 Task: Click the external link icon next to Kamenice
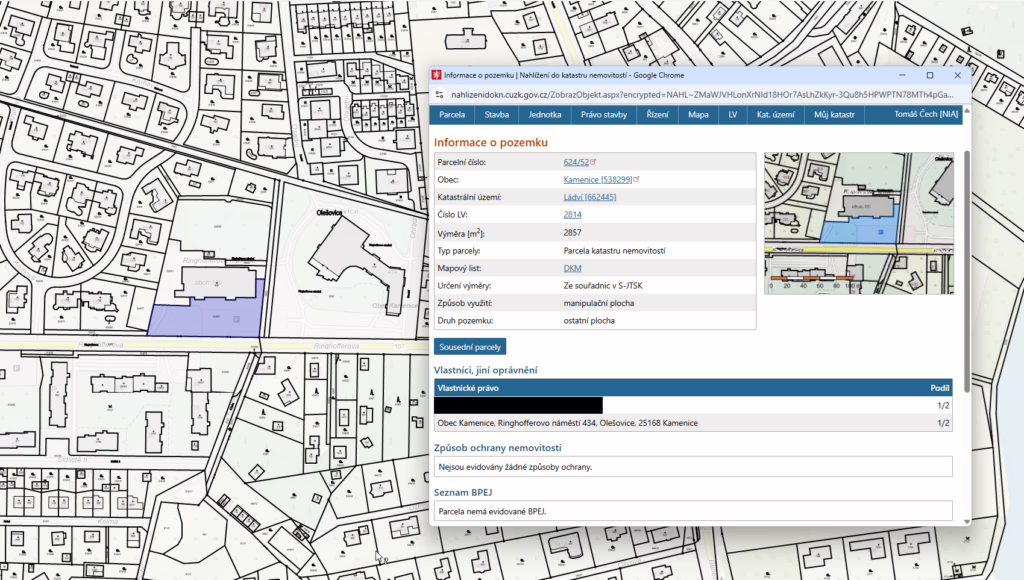636,179
